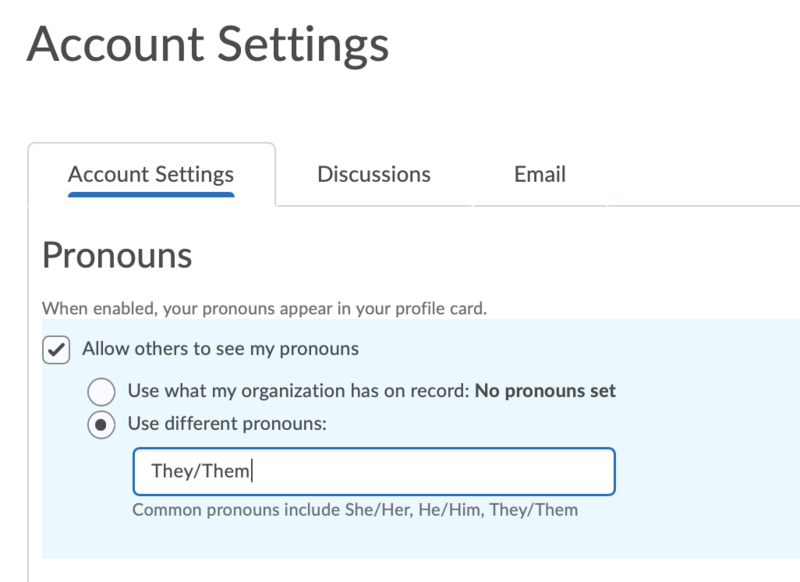Image resolution: width=800 pixels, height=582 pixels.
Task: Select the Account Settings tab
Action: [x=151, y=174]
